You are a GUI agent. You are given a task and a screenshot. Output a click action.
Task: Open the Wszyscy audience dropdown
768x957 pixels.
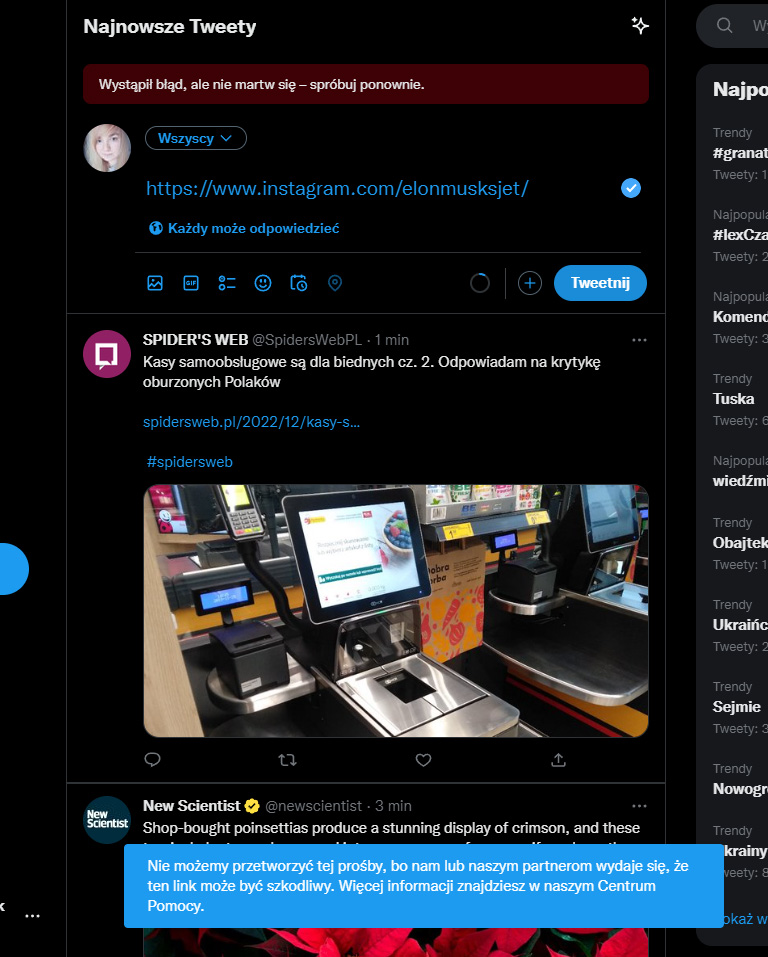pos(195,138)
